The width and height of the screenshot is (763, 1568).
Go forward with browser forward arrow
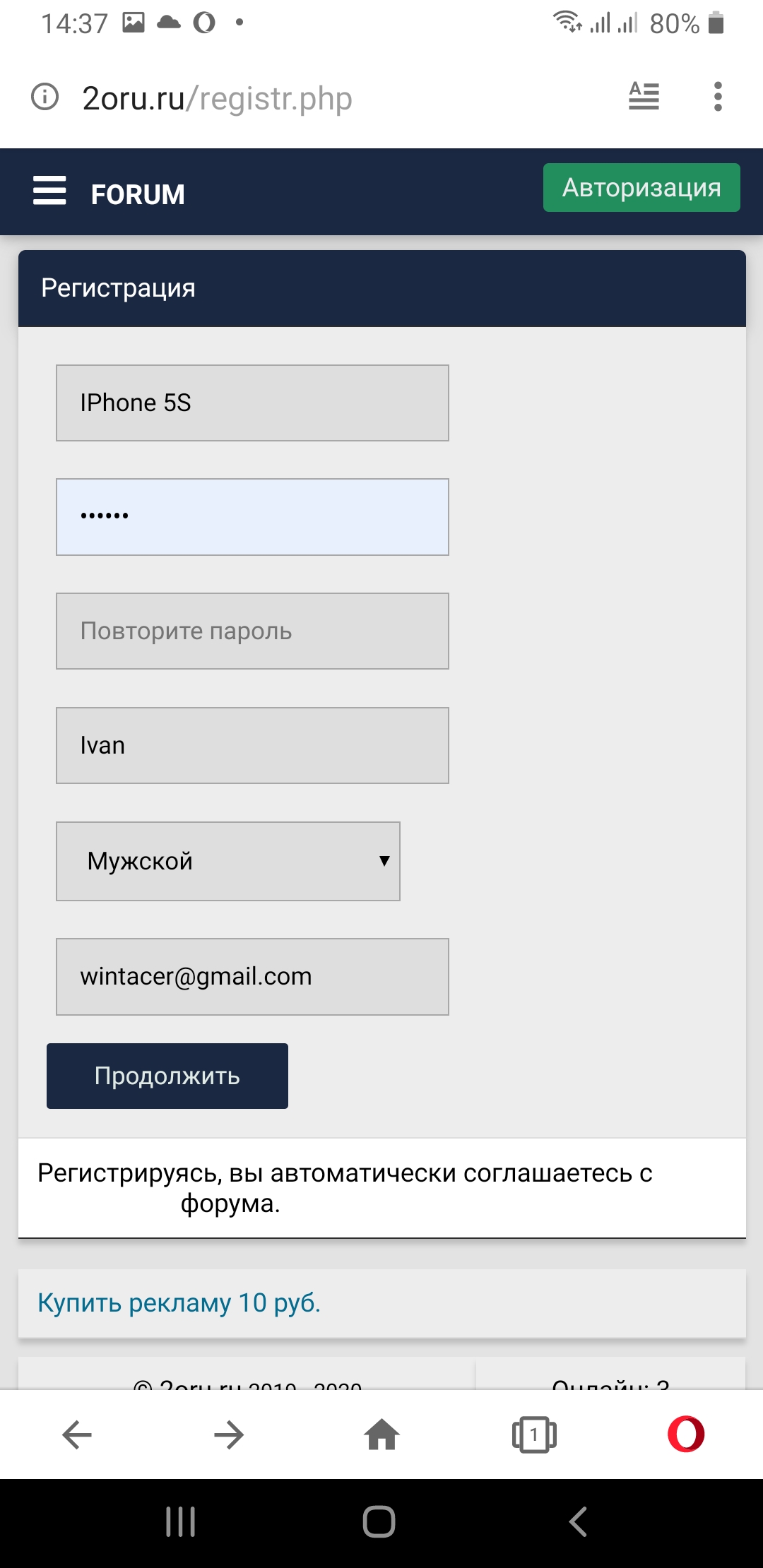coord(229,1435)
